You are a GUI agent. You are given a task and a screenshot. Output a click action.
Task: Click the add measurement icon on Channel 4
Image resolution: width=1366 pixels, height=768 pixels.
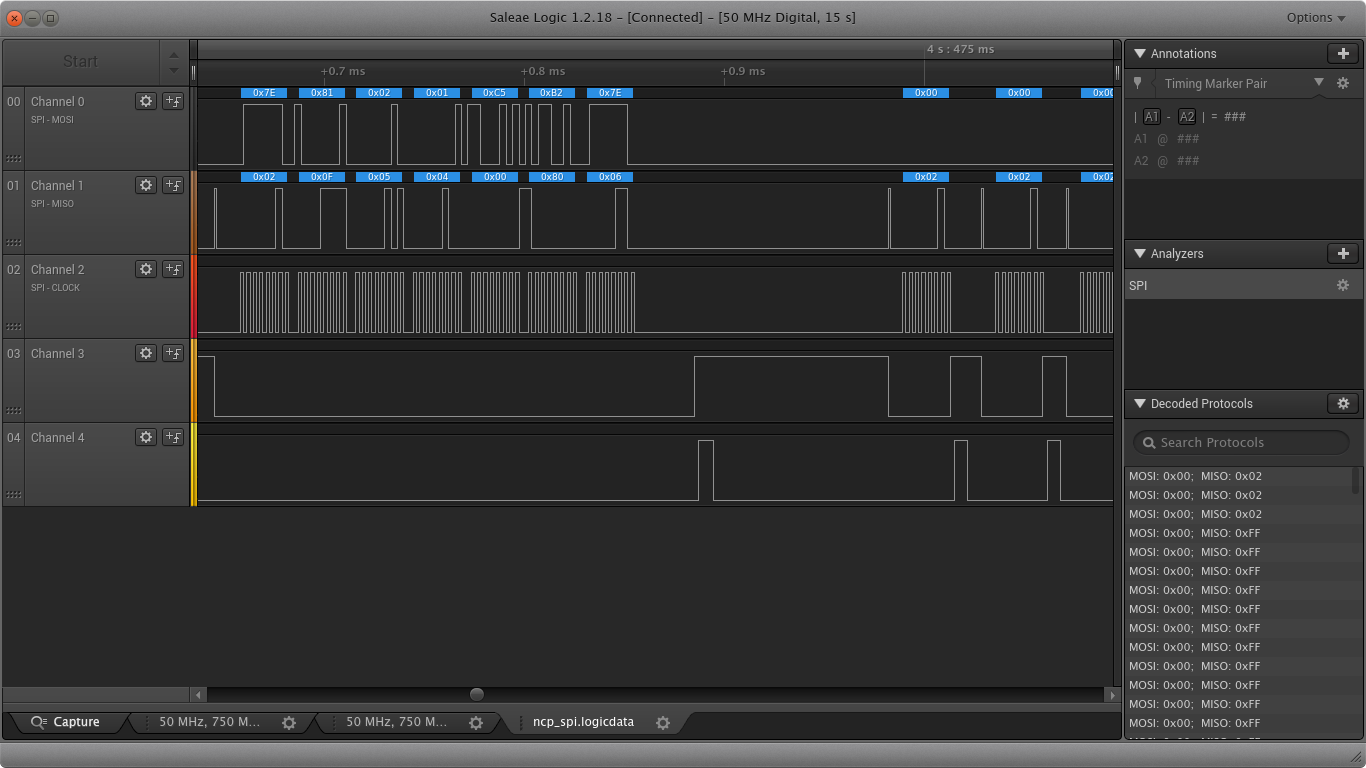[172, 437]
